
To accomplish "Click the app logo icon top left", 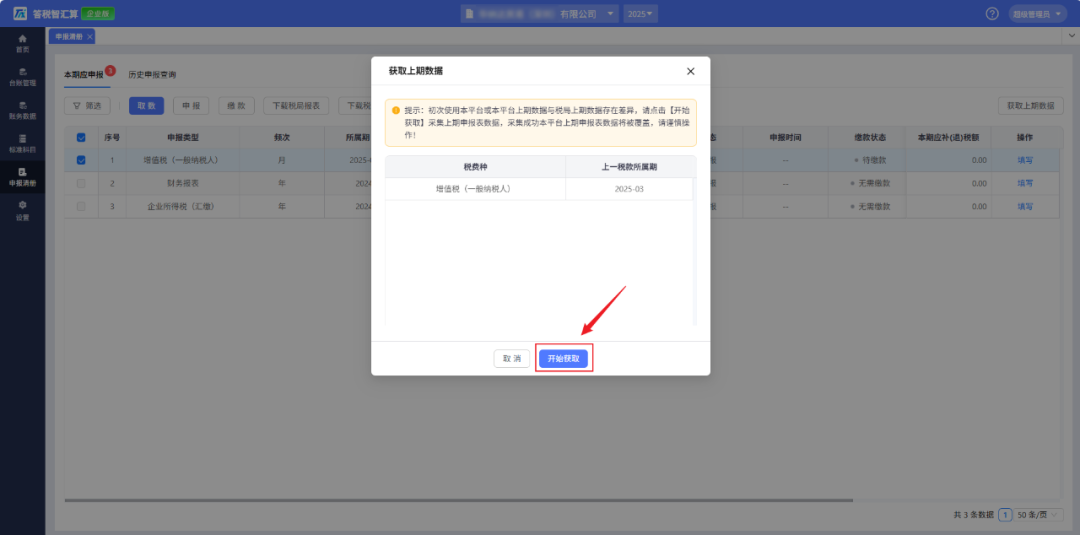I will pyautogui.click(x=20, y=13).
